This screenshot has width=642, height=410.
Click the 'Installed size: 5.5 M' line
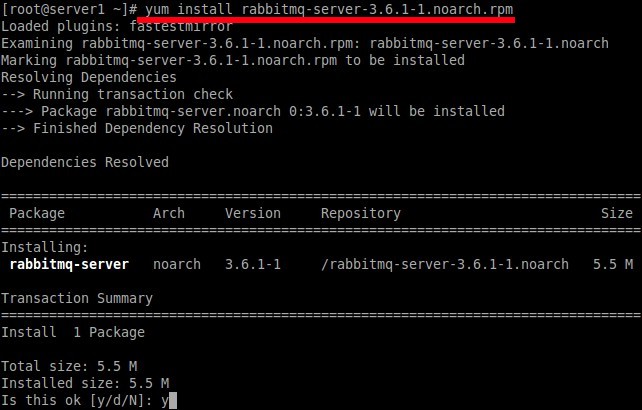(x=85, y=383)
